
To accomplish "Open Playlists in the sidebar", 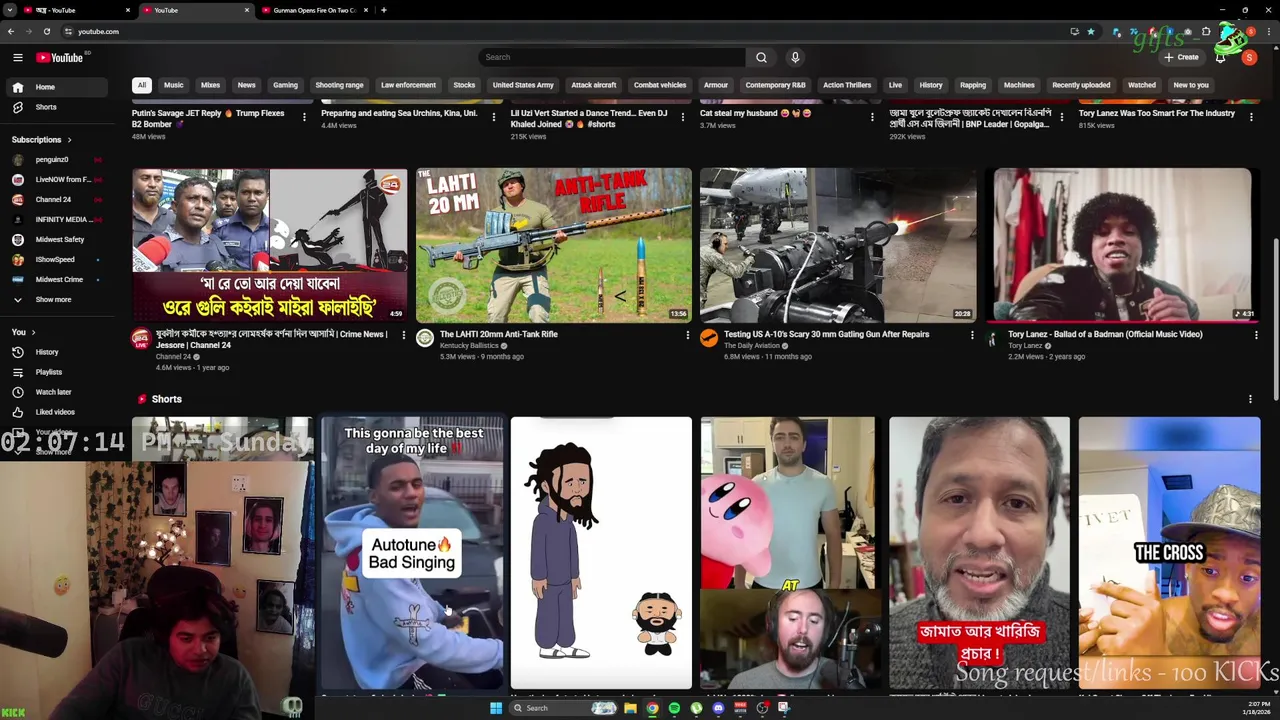I will 57,372.
